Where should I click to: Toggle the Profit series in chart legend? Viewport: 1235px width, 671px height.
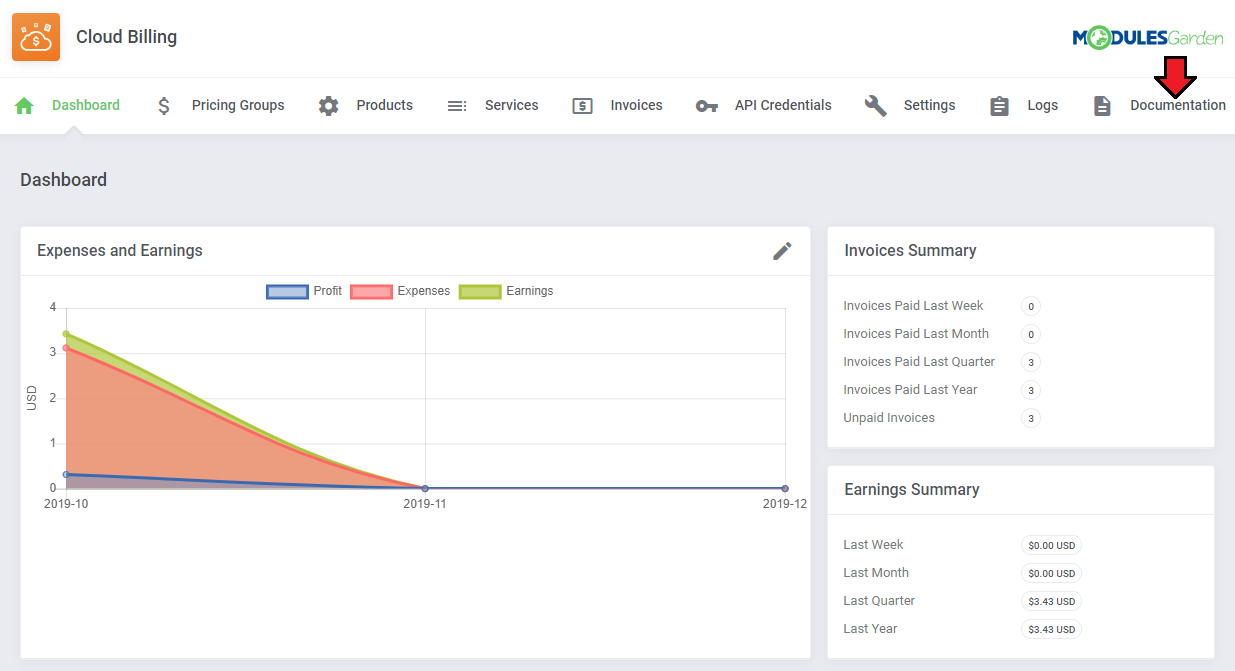coord(327,291)
